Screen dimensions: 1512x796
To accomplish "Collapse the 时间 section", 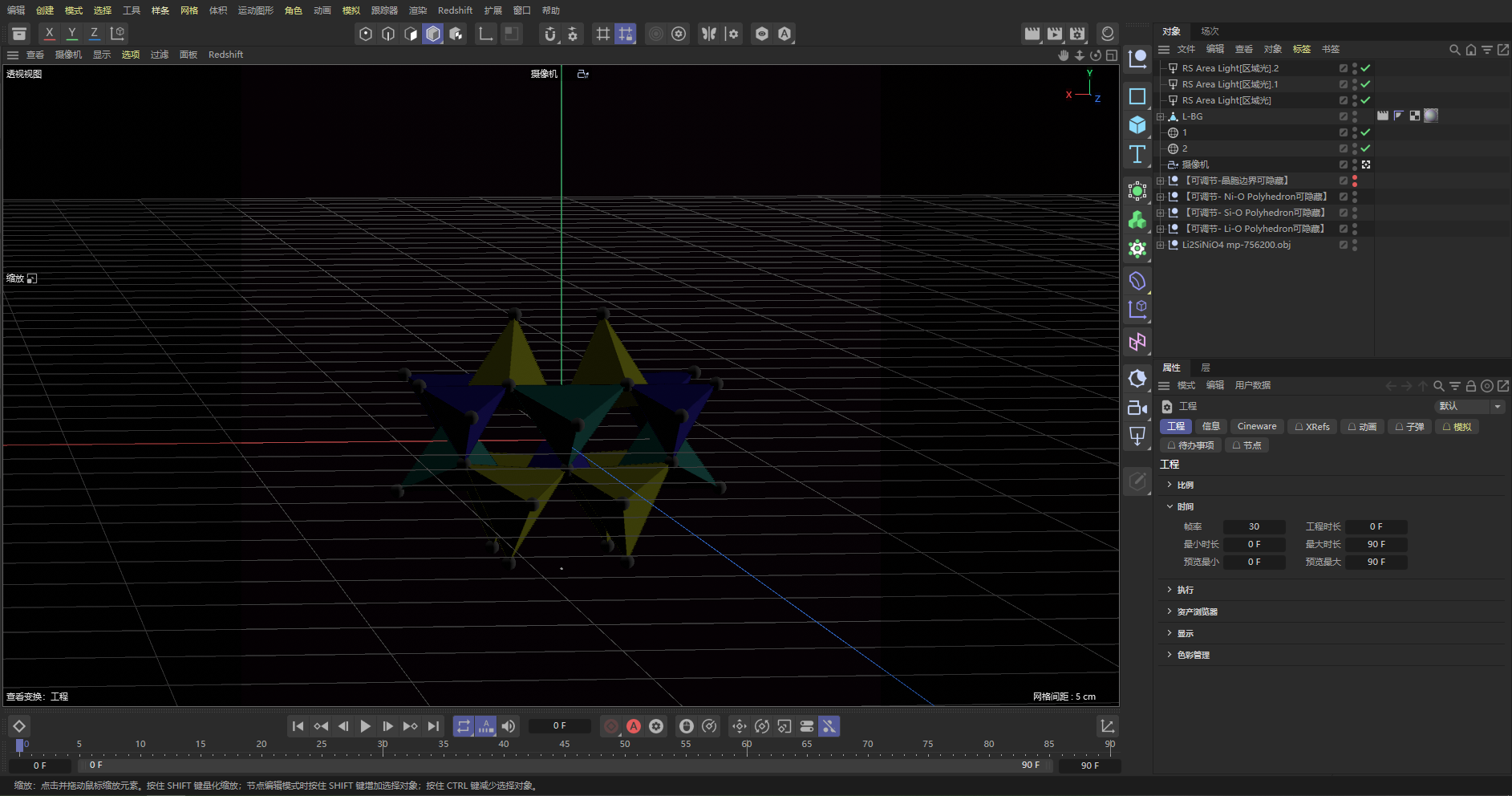I will click(x=1169, y=506).
